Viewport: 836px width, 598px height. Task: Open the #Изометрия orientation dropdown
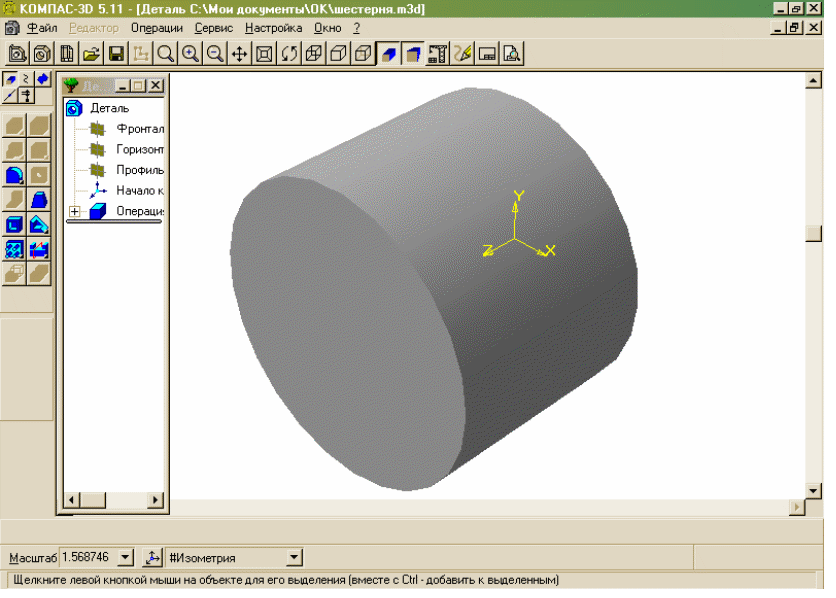[294, 557]
